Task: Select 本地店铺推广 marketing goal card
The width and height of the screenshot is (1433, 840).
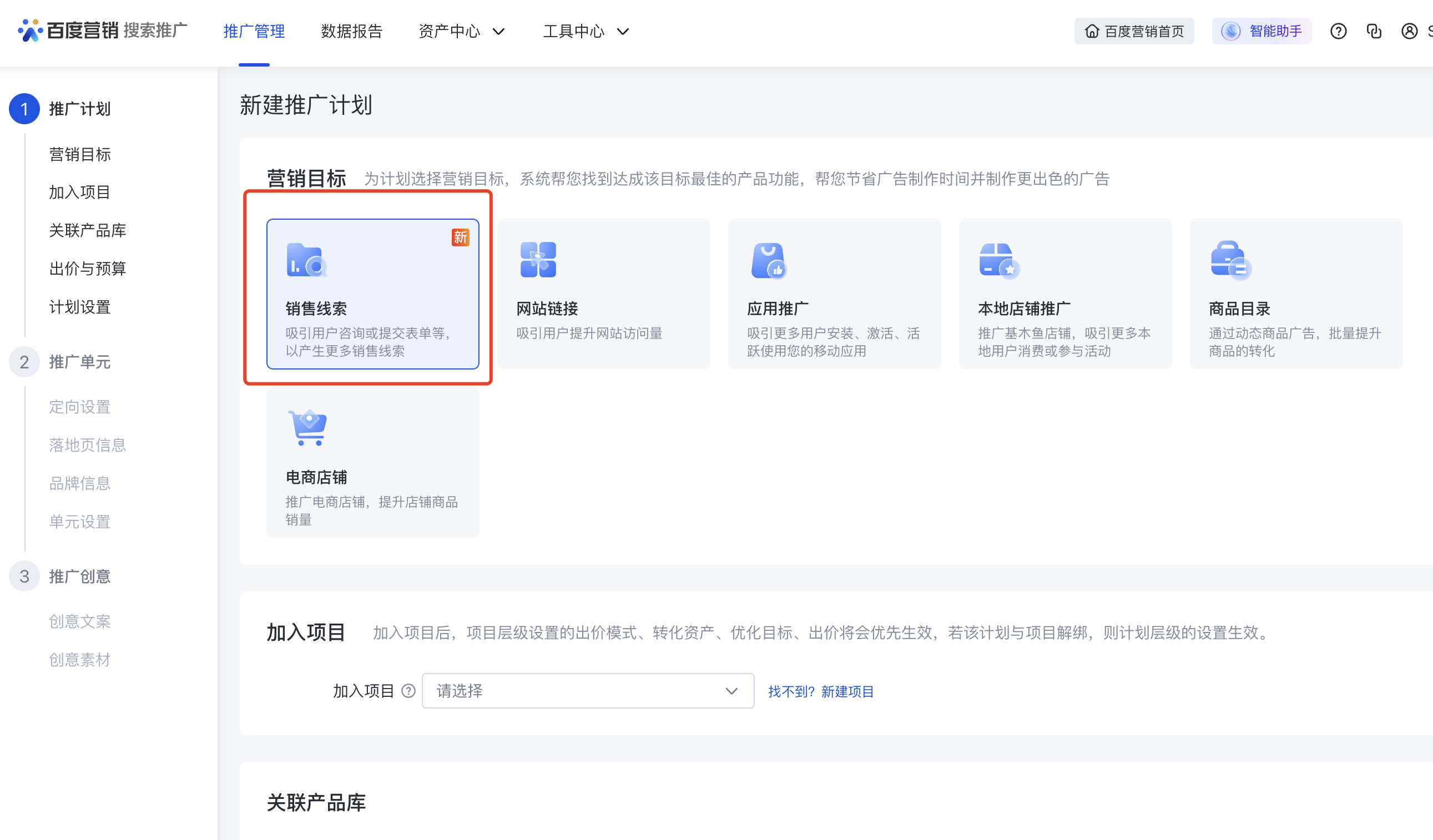Action: 1066,295
